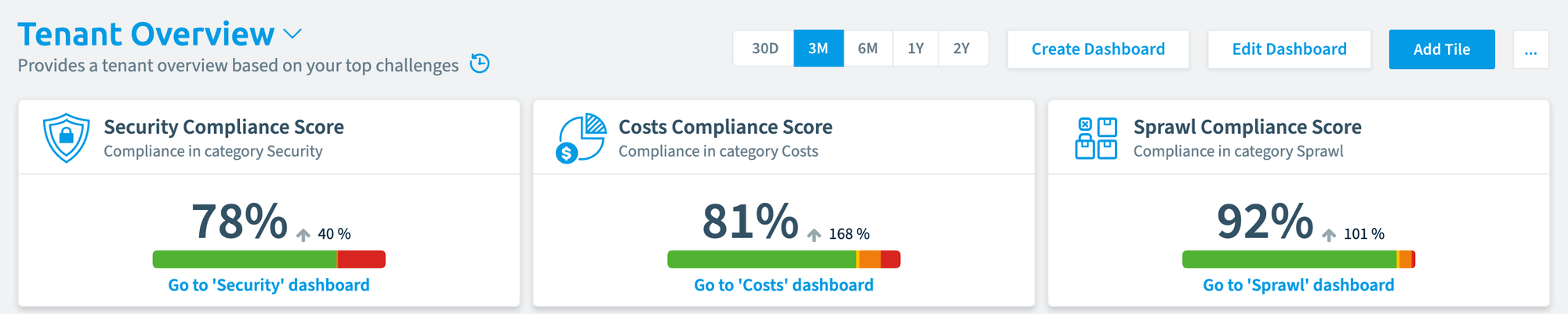Click the up arrow next to 101 %
The width and height of the screenshot is (1568, 314).
(1329, 235)
